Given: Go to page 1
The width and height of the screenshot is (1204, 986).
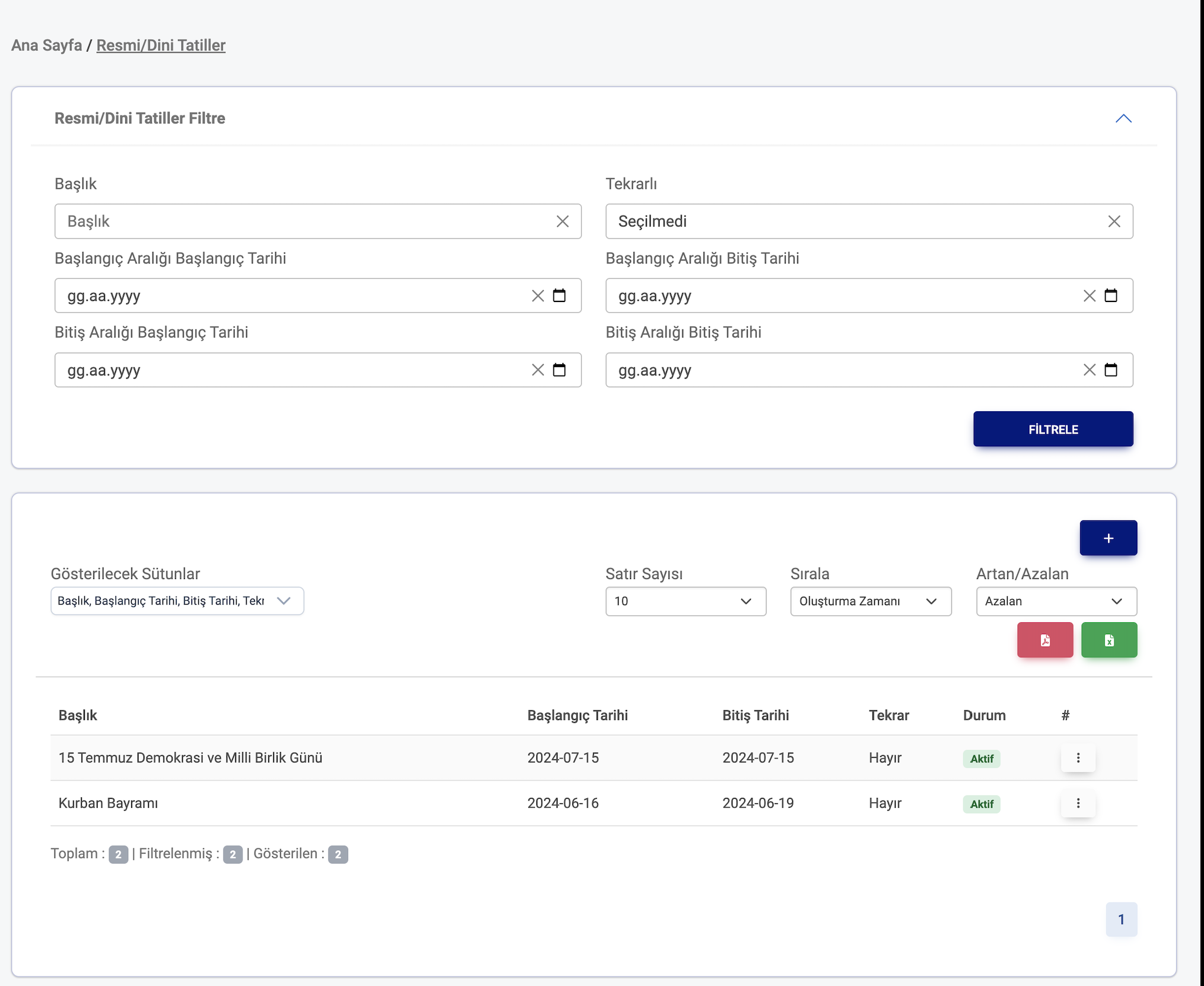Looking at the screenshot, I should click(x=1121, y=919).
